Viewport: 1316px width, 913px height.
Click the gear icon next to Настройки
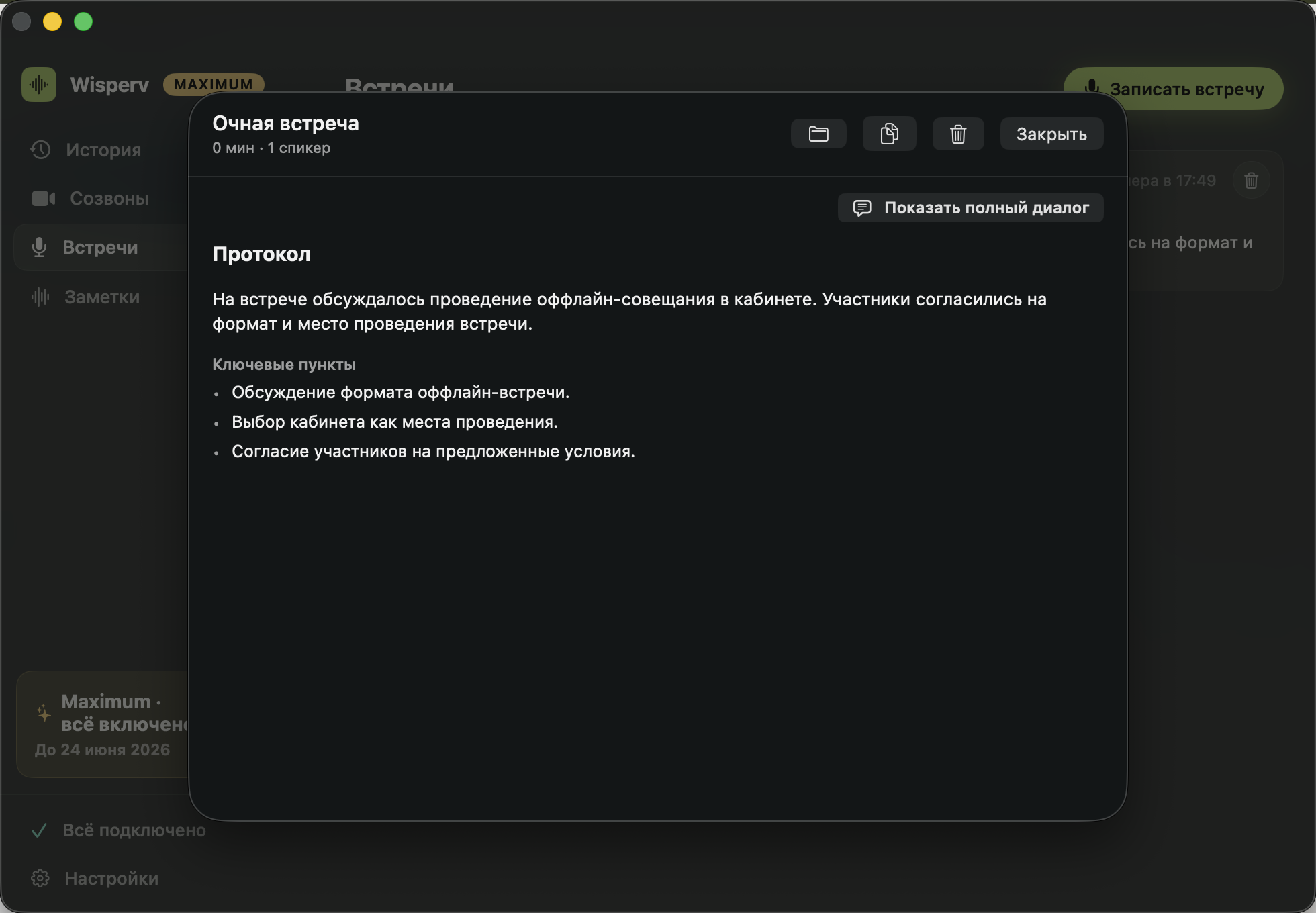[x=40, y=878]
